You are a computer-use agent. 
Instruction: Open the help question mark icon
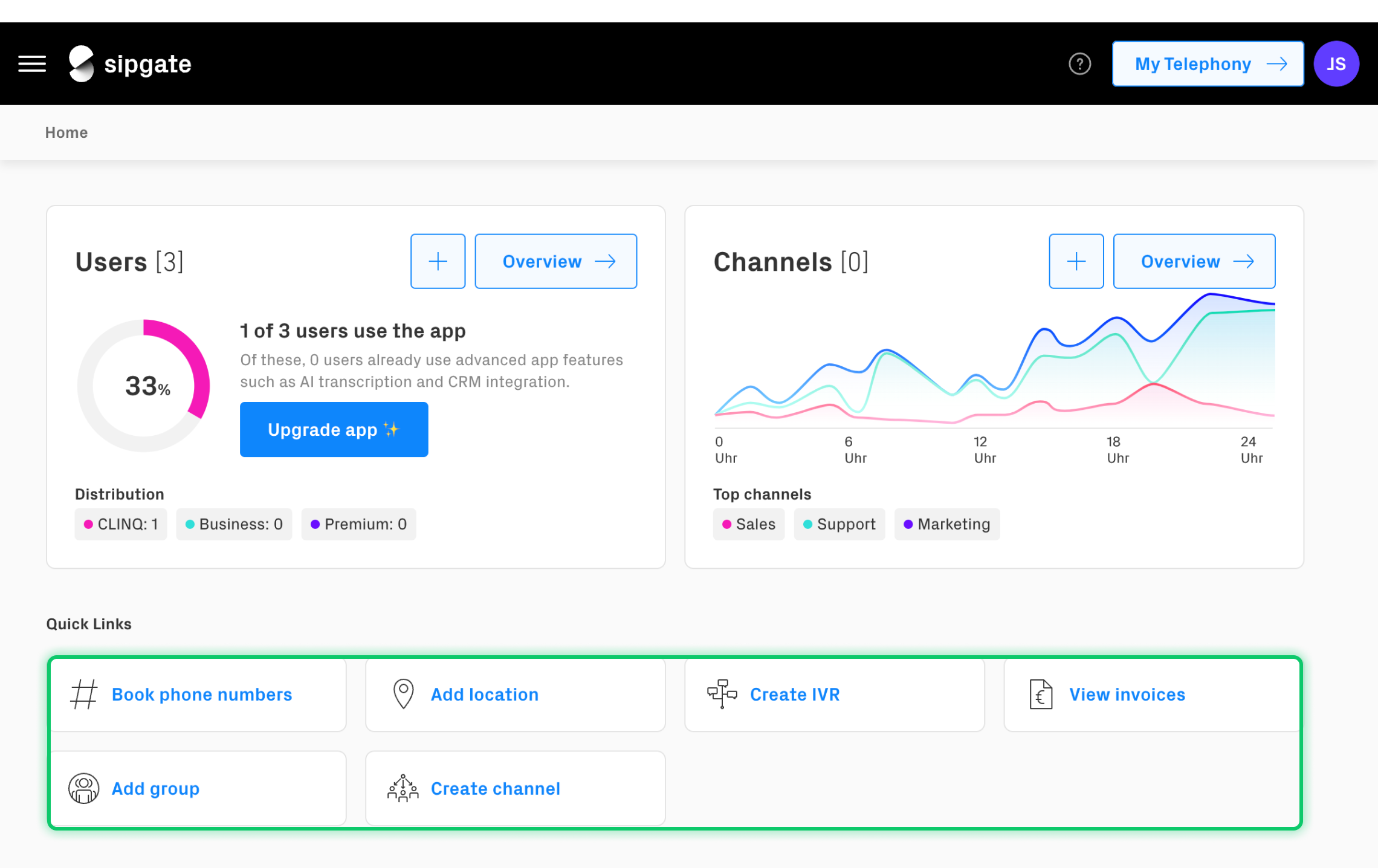tap(1079, 63)
